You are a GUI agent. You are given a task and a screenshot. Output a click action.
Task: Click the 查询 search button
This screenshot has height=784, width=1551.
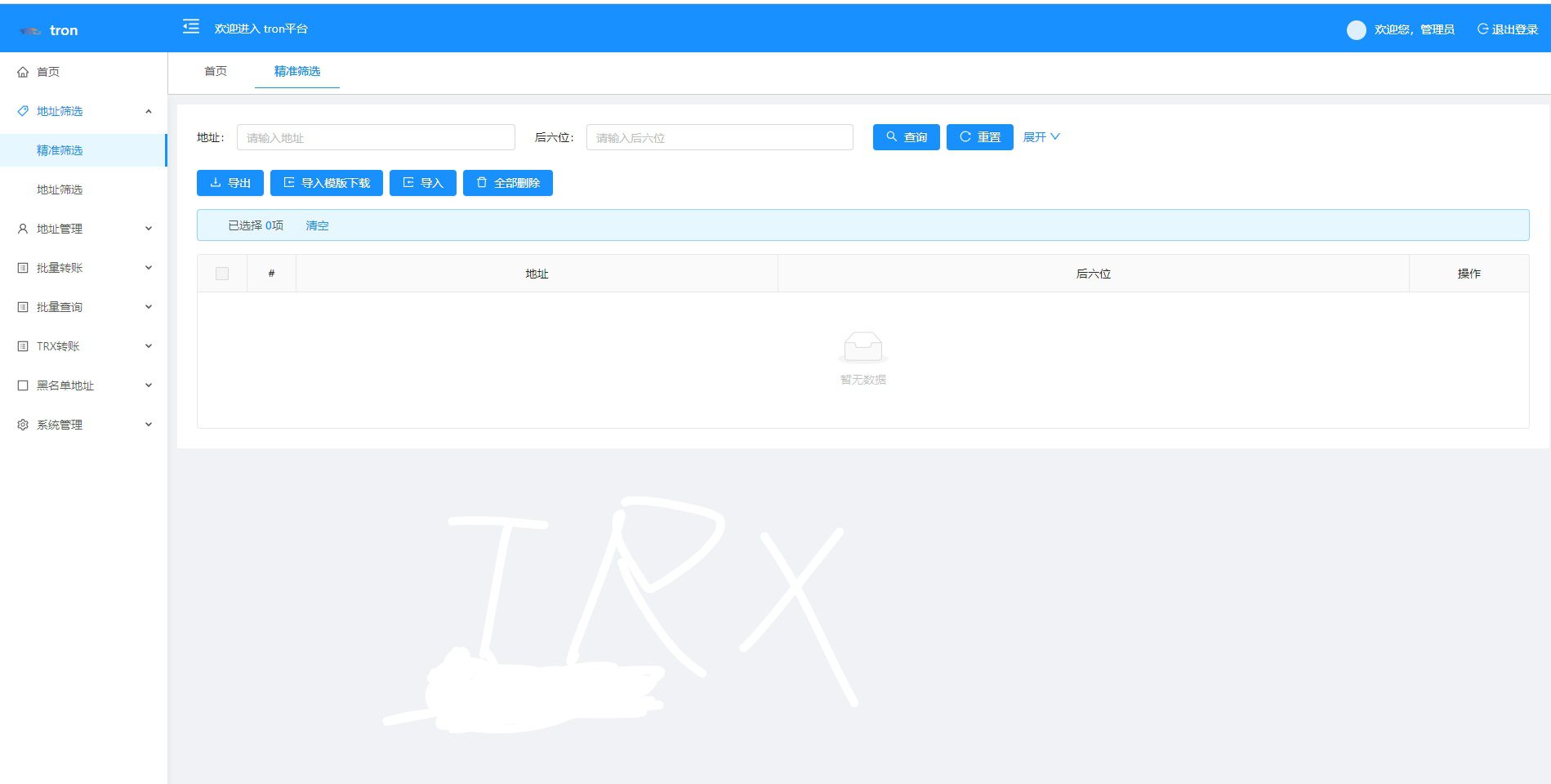[x=906, y=137]
